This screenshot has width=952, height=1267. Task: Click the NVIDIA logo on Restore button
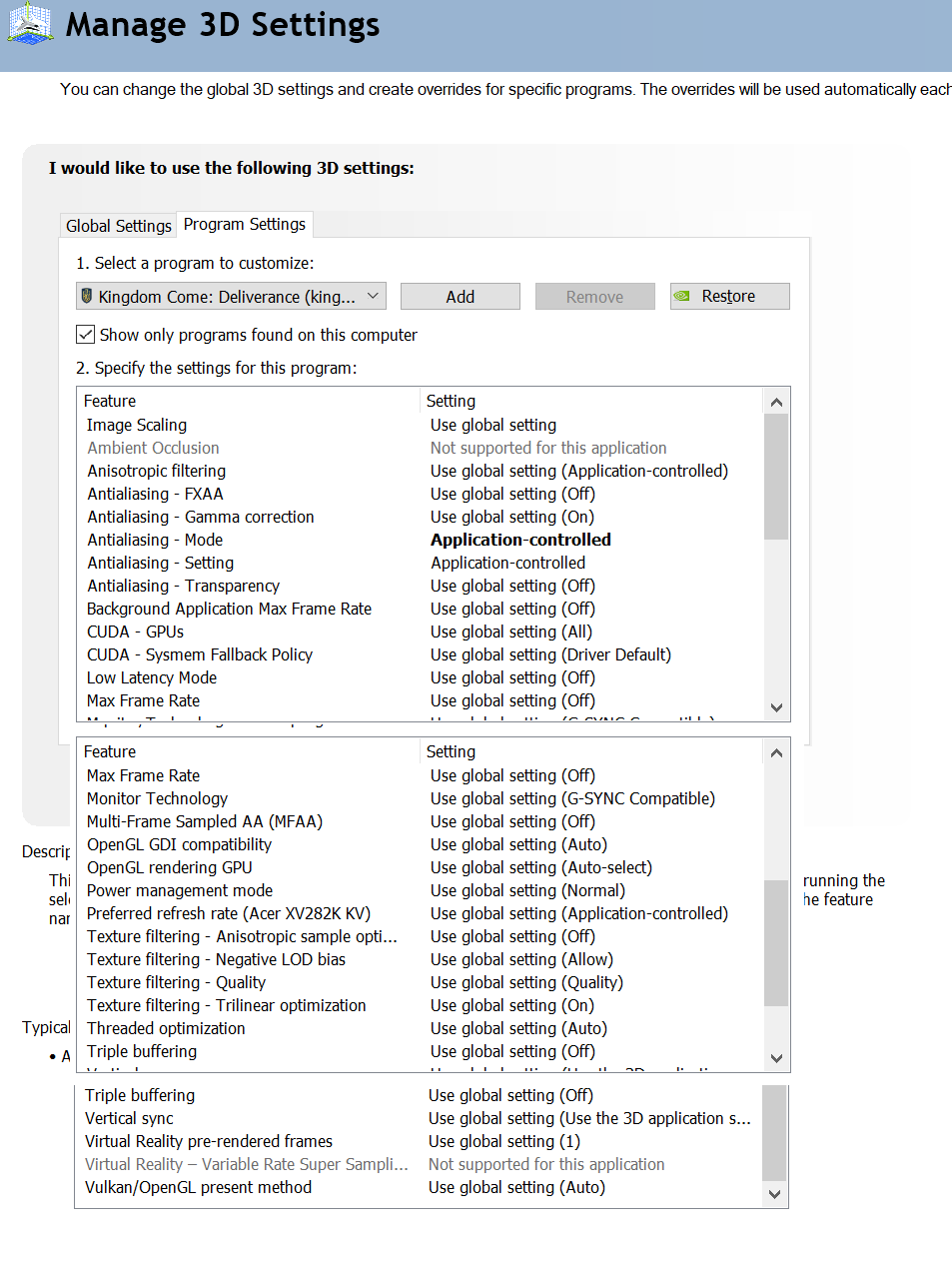[682, 296]
